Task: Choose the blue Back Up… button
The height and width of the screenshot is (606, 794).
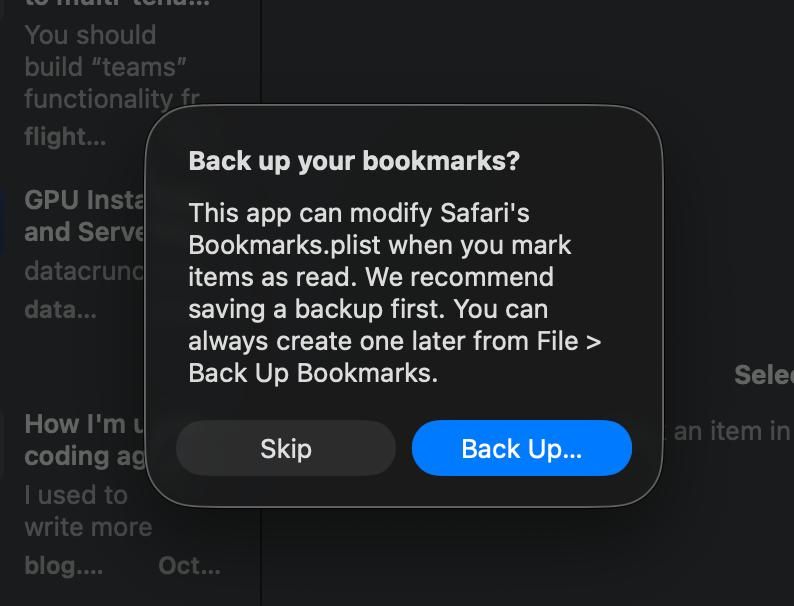Action: (522, 448)
